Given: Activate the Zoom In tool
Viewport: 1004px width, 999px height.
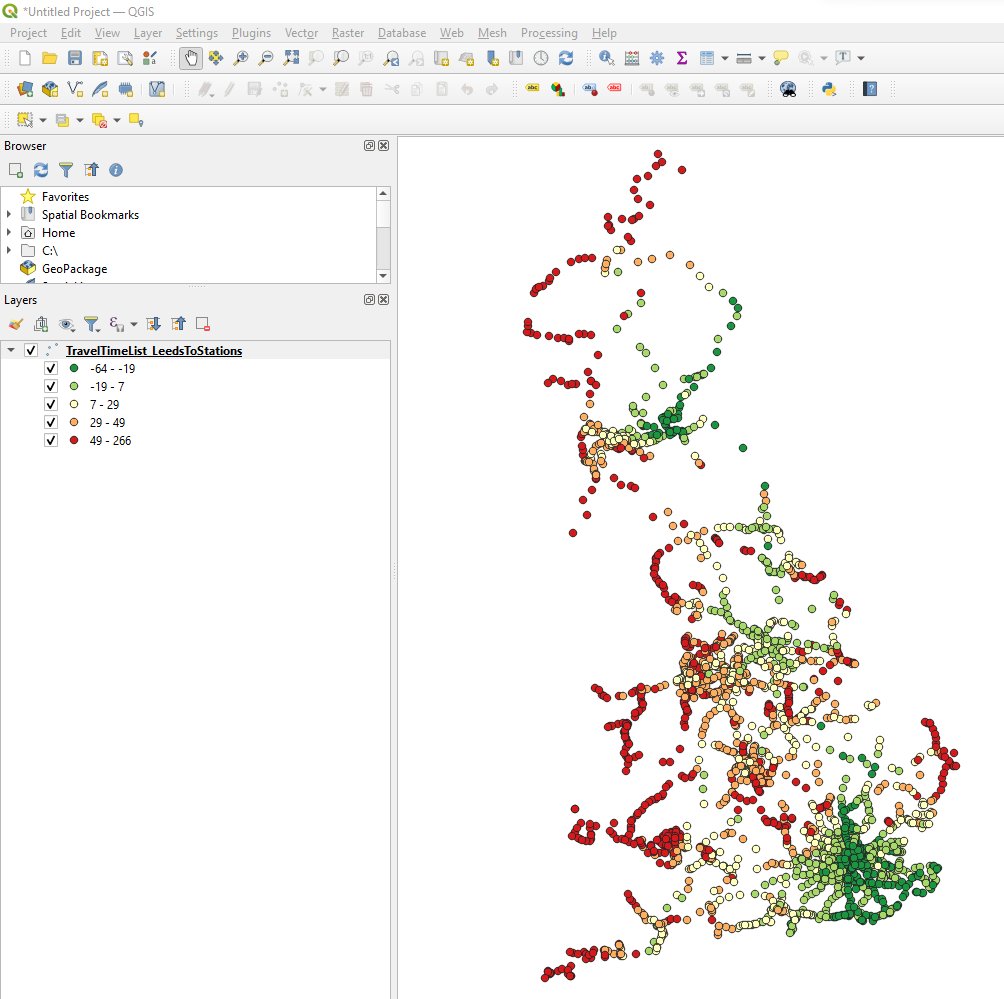Looking at the screenshot, I should click(x=240, y=58).
